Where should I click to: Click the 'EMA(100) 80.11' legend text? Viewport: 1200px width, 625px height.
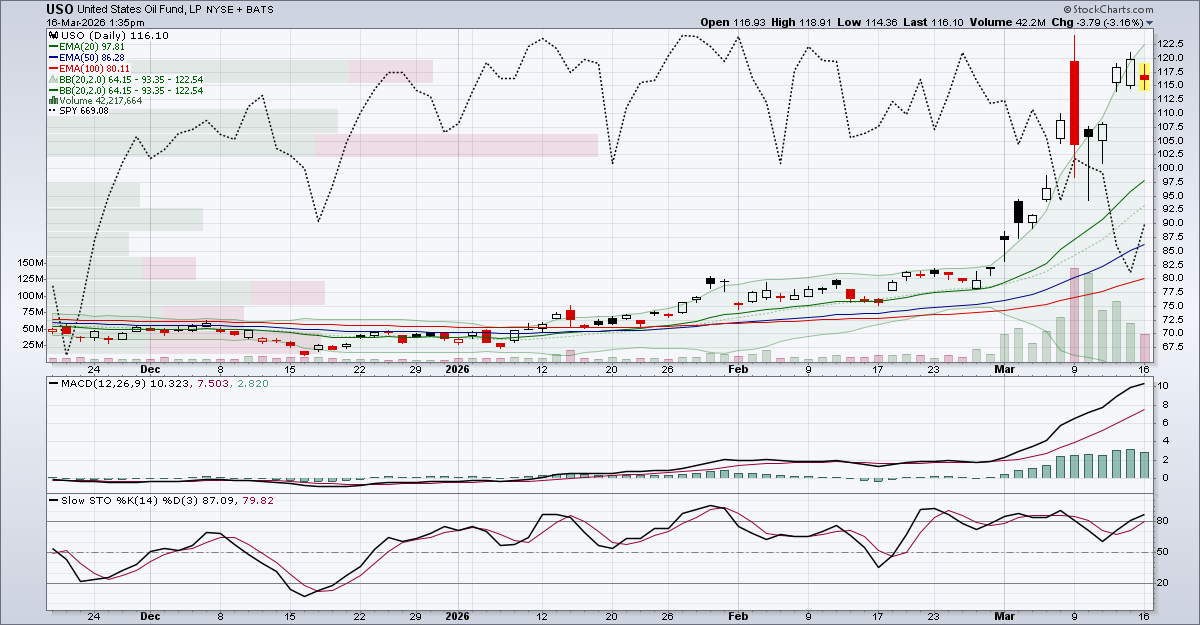coord(94,68)
